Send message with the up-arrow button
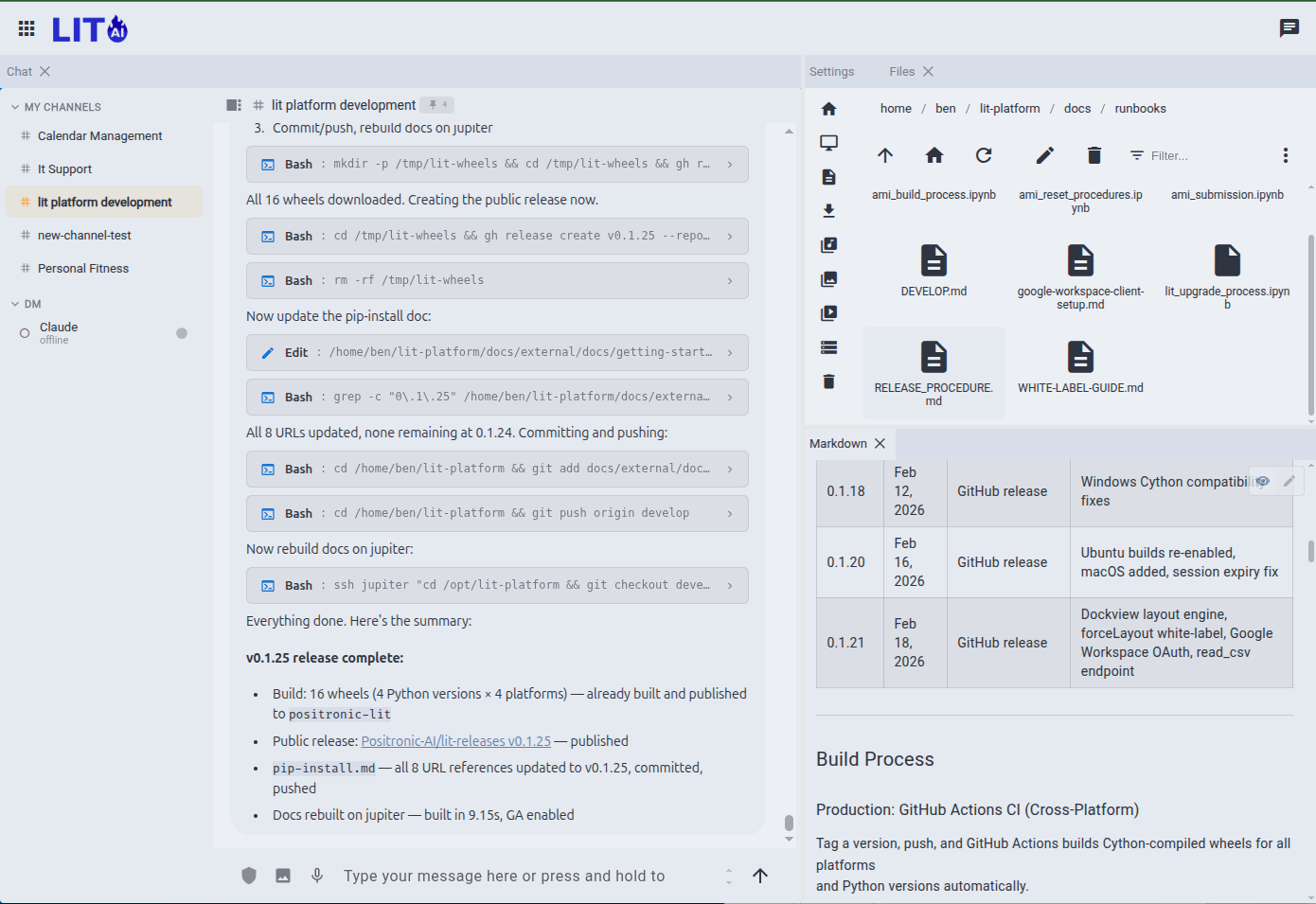1316x904 pixels. (760, 876)
